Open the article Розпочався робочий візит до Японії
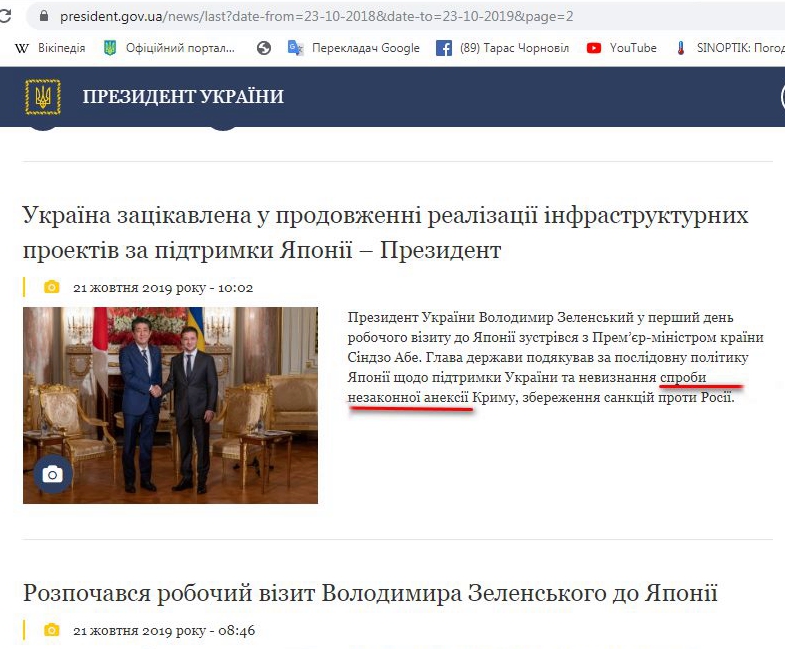The width and height of the screenshot is (785, 649). pyautogui.click(x=370, y=593)
